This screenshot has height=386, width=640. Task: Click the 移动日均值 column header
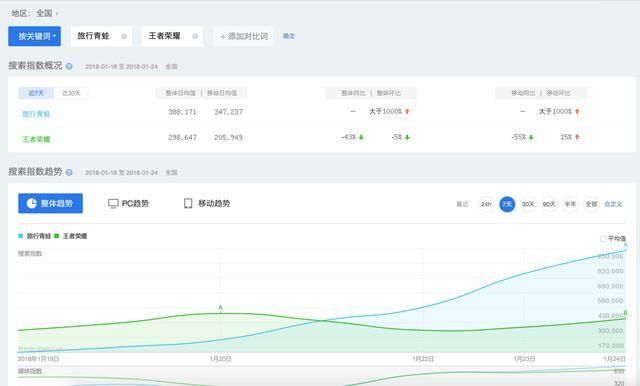coord(222,93)
